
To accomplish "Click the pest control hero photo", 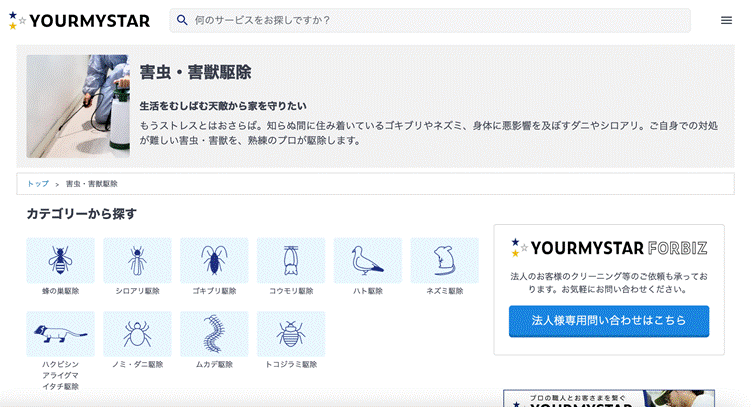I will [78, 105].
